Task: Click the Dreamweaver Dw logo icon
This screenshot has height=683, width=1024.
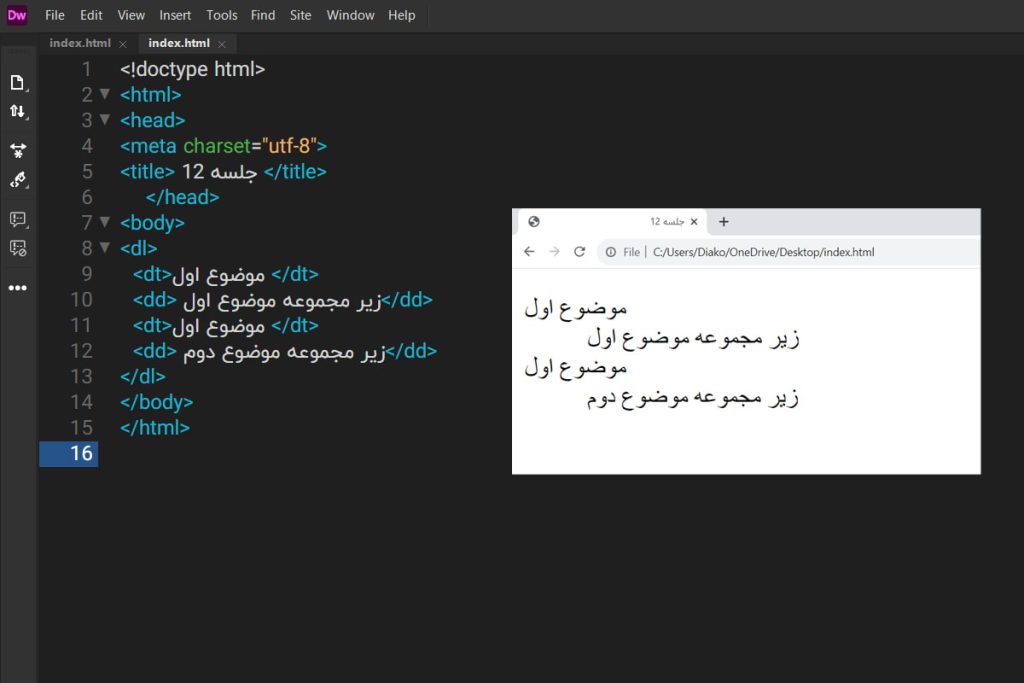Action: pos(17,15)
